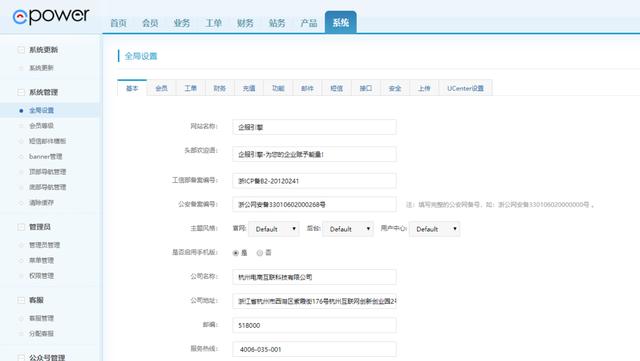Switch to the 财务 settings sub-tab
The width and height of the screenshot is (640, 361).
(220, 88)
